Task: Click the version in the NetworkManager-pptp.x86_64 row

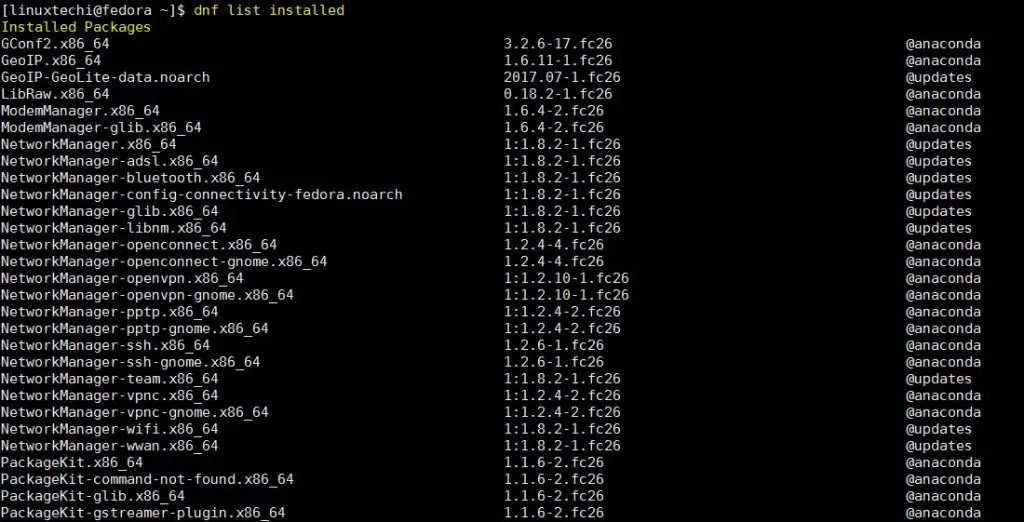Action: pyautogui.click(x=562, y=312)
